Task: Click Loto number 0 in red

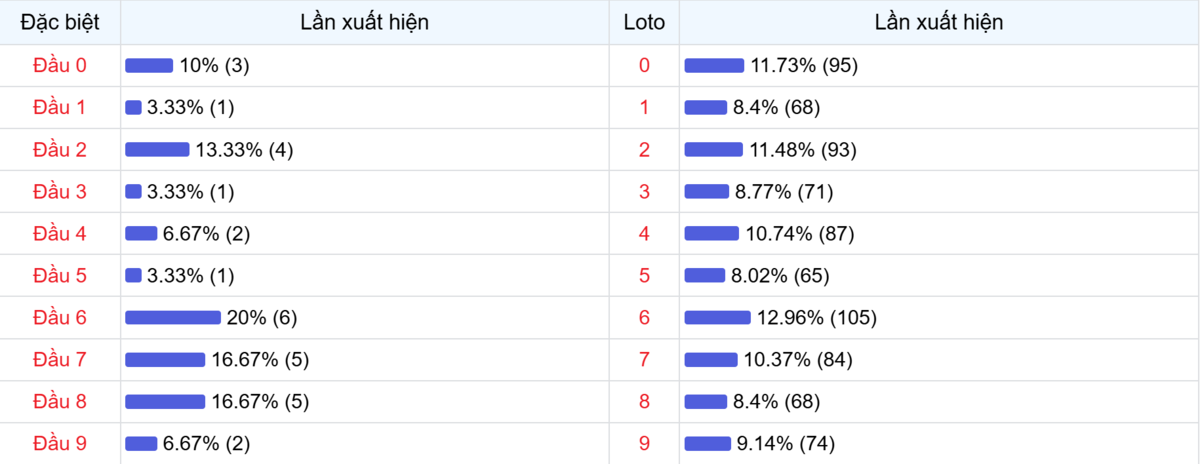Action: pyautogui.click(x=644, y=65)
